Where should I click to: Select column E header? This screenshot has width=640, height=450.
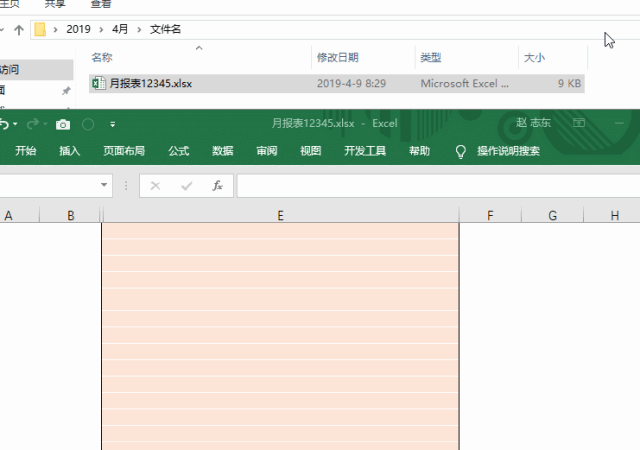click(x=280, y=215)
